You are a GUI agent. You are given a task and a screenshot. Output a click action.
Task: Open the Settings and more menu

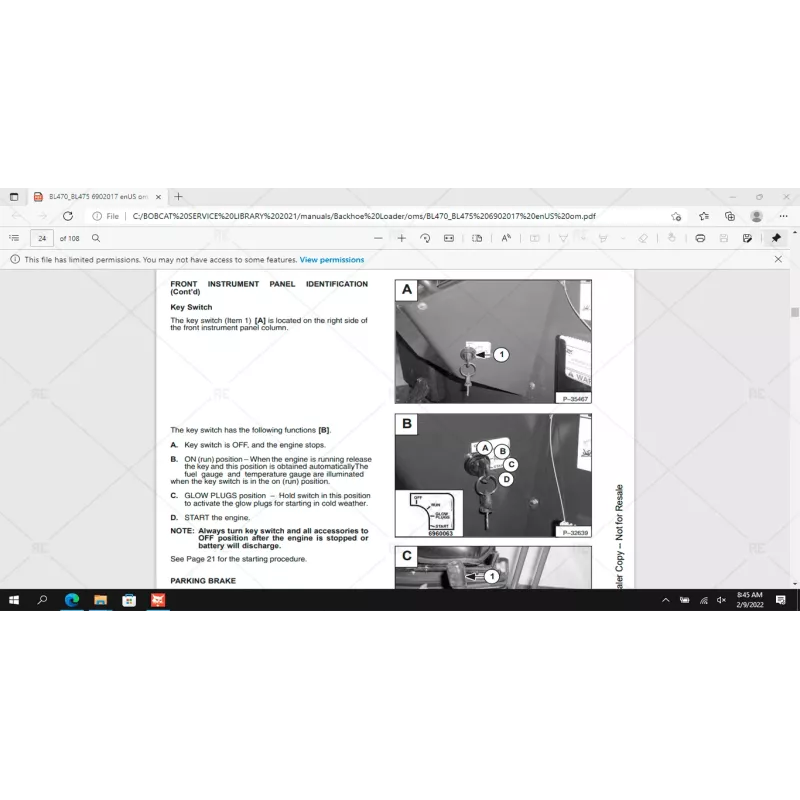coord(784,216)
